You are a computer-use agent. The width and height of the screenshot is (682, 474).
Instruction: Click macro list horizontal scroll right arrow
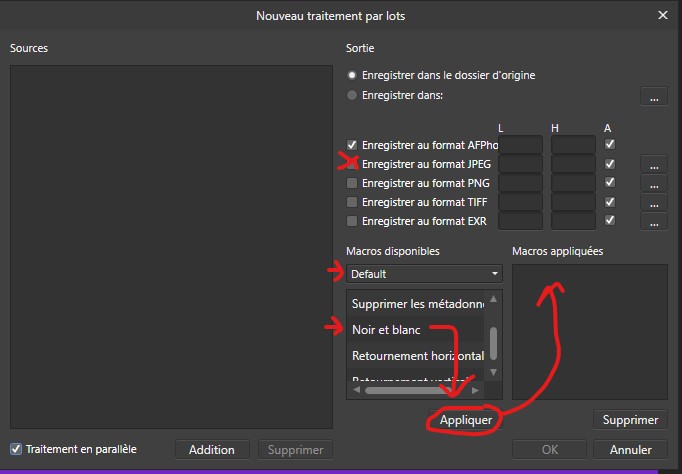tap(475, 390)
